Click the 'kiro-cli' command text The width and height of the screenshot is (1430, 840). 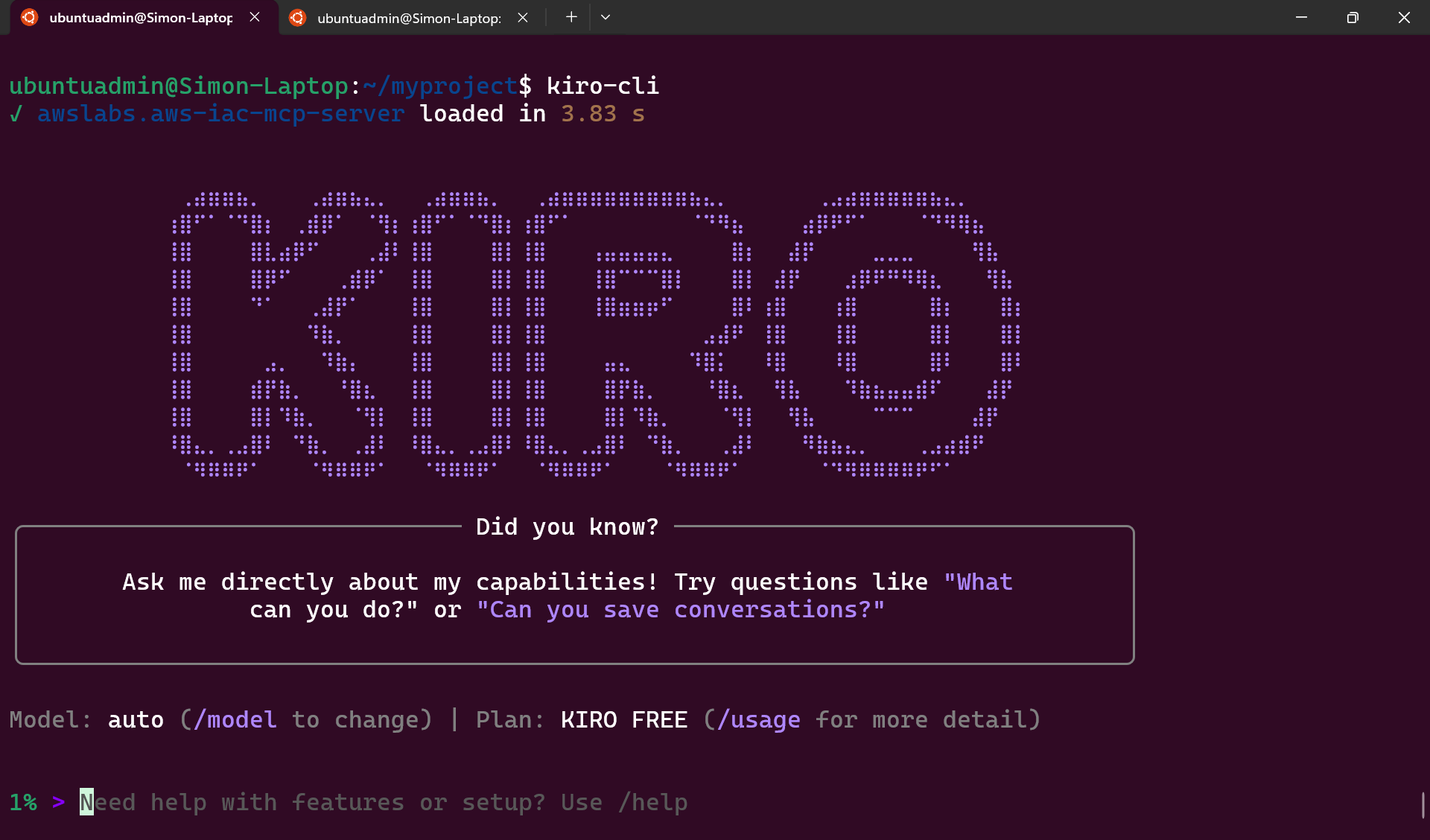coord(603,86)
